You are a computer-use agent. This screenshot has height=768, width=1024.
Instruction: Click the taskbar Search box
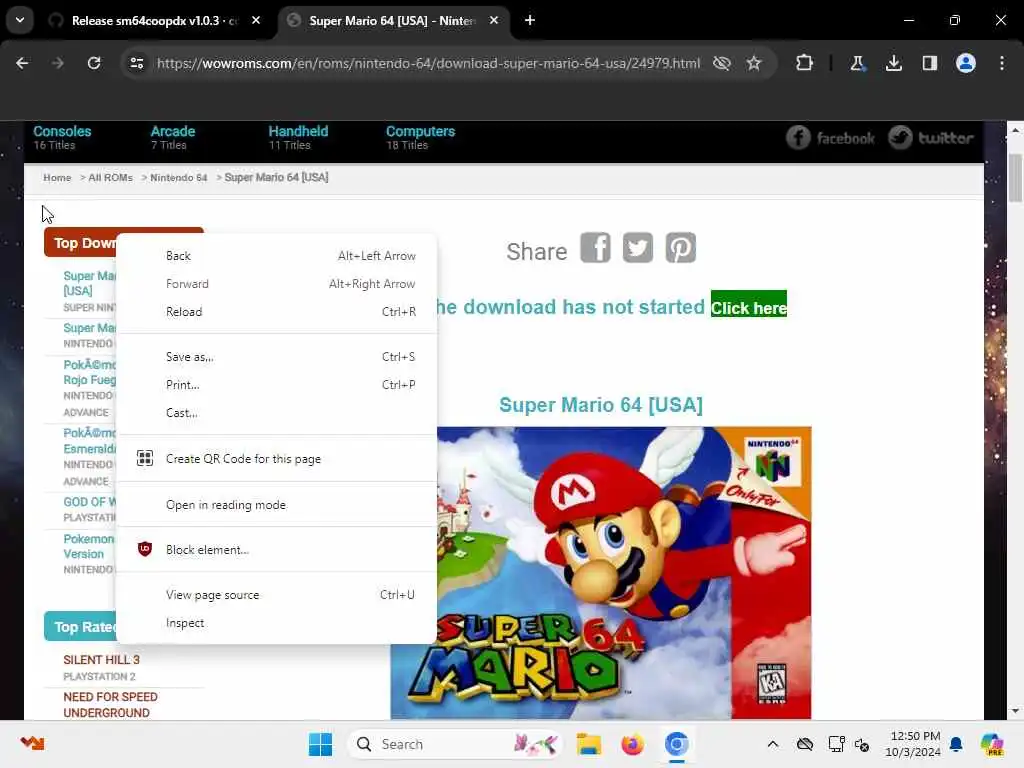tap(455, 744)
